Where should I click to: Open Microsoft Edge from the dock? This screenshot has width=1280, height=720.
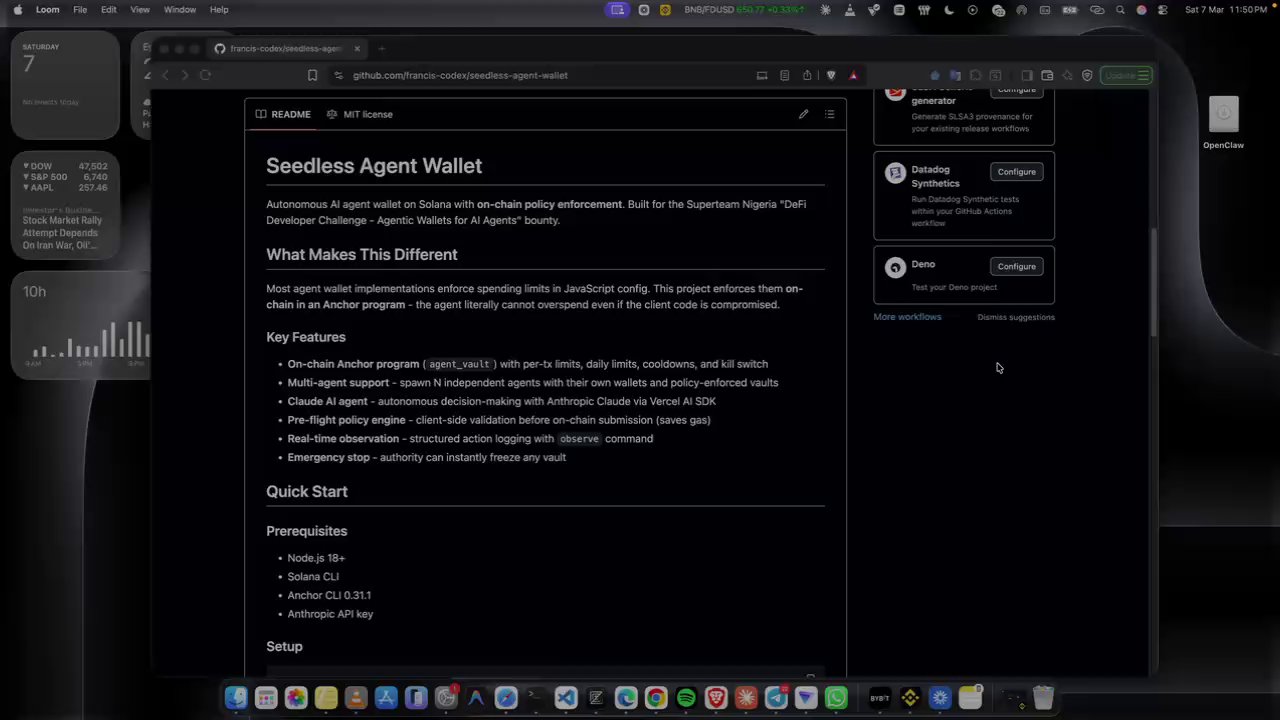[626, 698]
